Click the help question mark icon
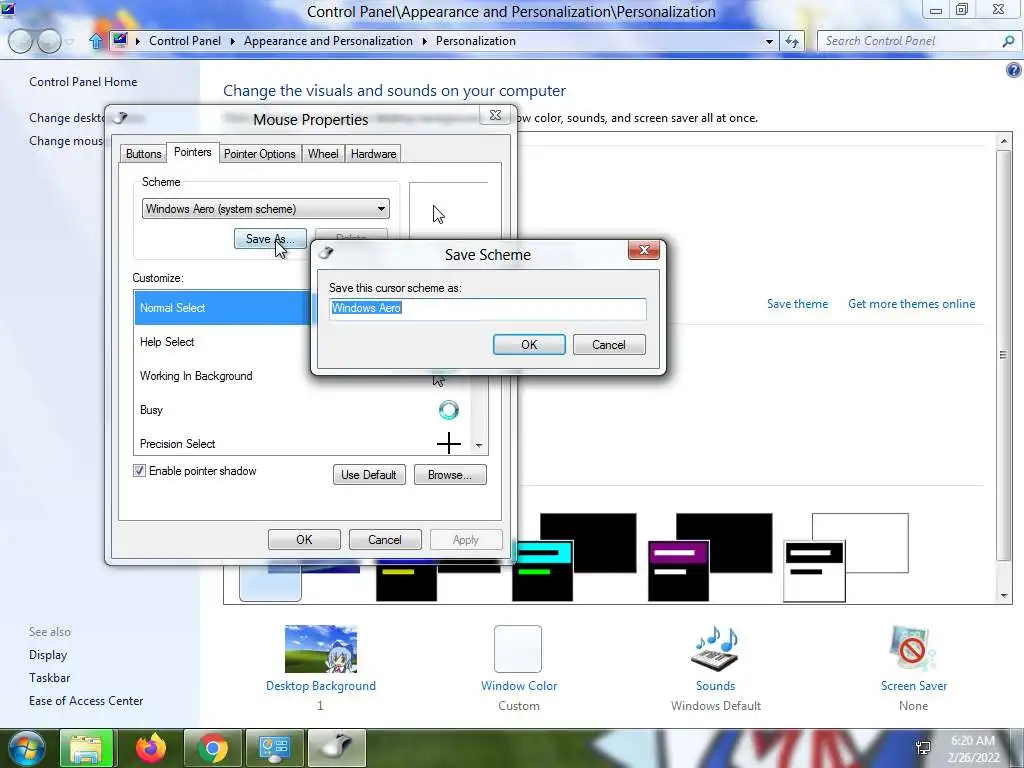This screenshot has height=768, width=1024. click(x=1014, y=71)
